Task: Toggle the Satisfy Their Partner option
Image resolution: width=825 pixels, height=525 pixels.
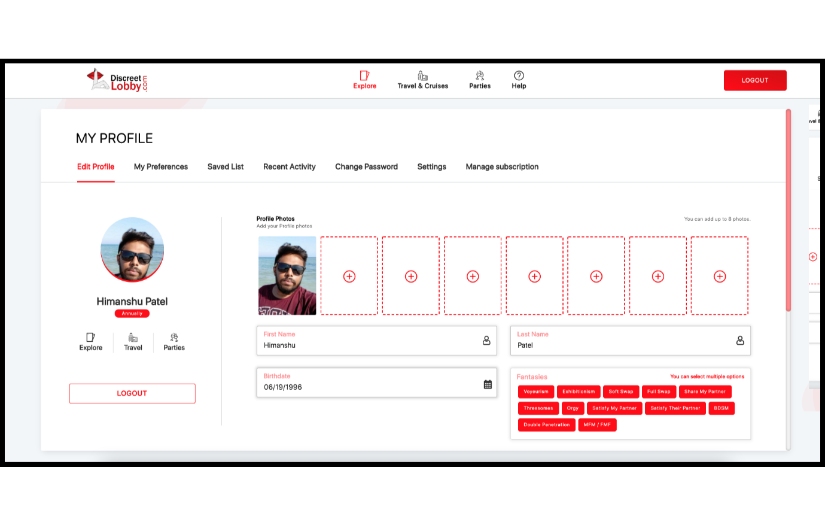Action: pos(676,408)
